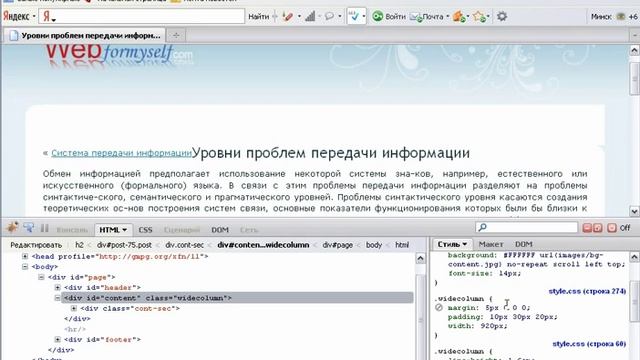Expand the div class="cont-sec" node
Screen dimensions: 640x360
pos(74,309)
